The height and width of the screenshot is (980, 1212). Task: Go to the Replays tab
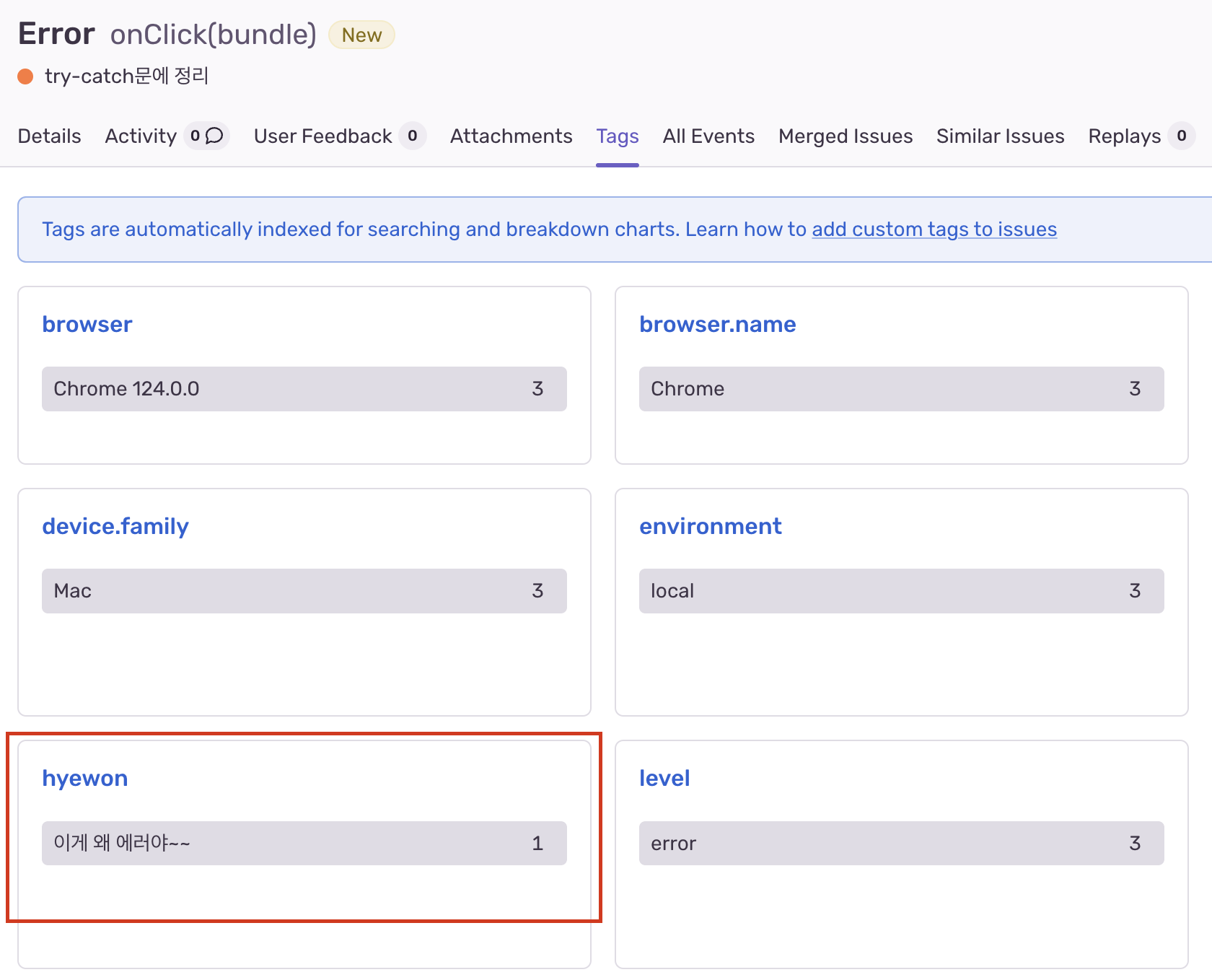[x=1124, y=136]
